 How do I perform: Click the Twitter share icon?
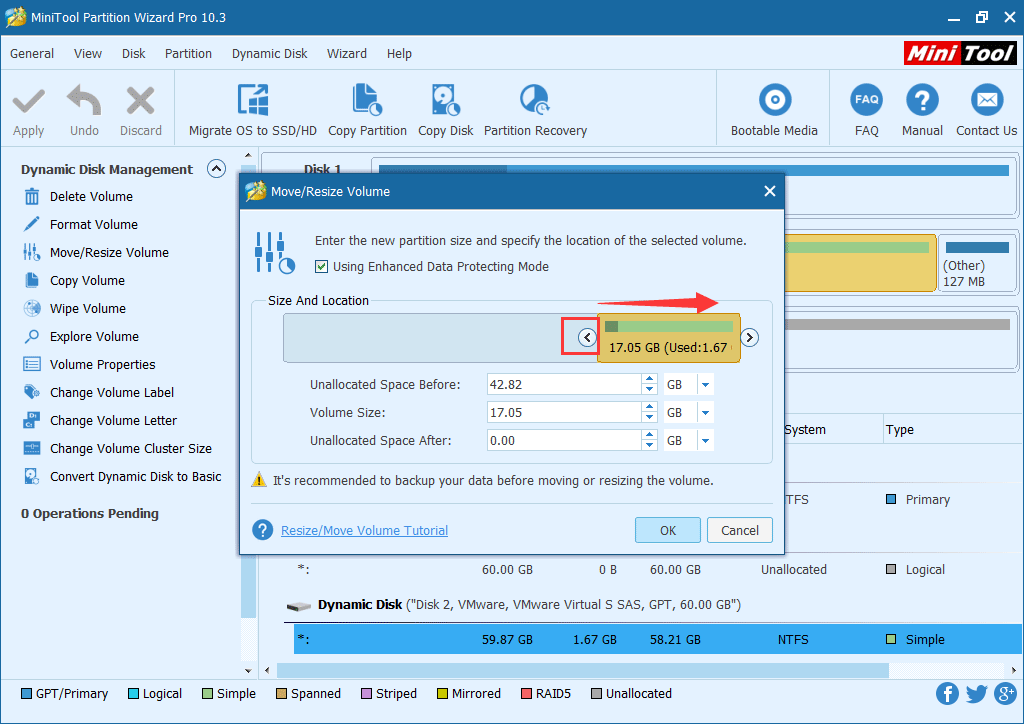pyautogui.click(x=976, y=693)
